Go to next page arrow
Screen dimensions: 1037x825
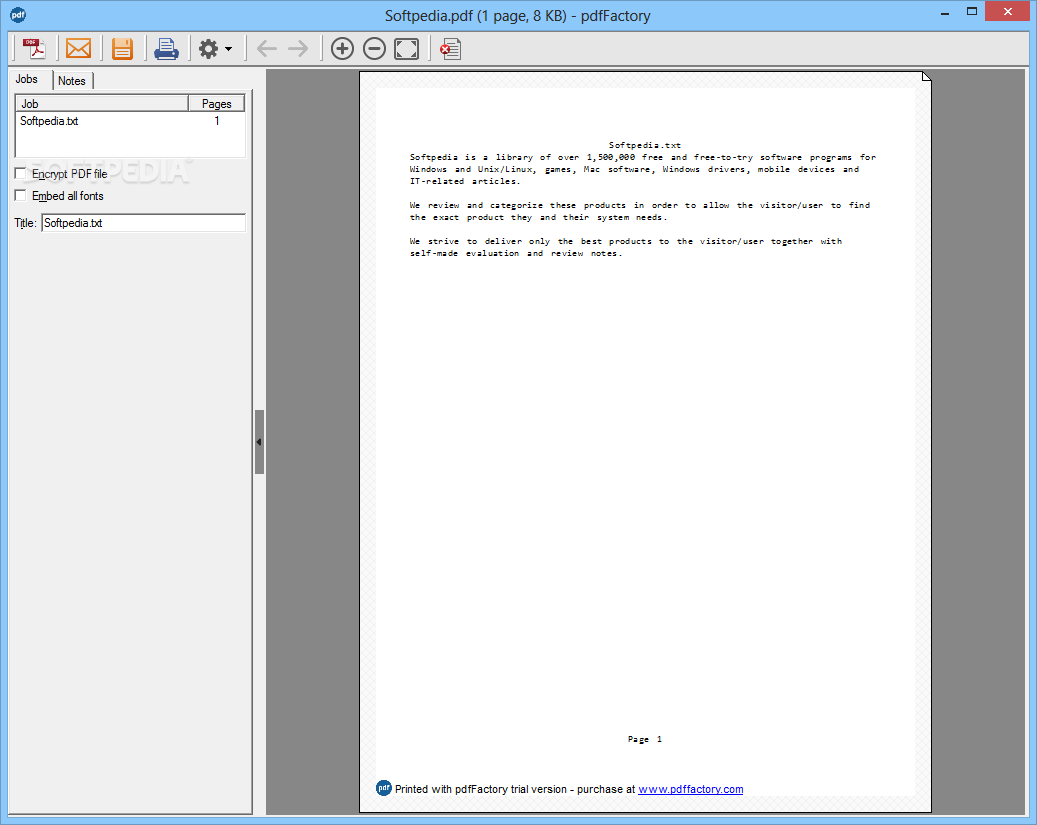pyautogui.click(x=298, y=48)
